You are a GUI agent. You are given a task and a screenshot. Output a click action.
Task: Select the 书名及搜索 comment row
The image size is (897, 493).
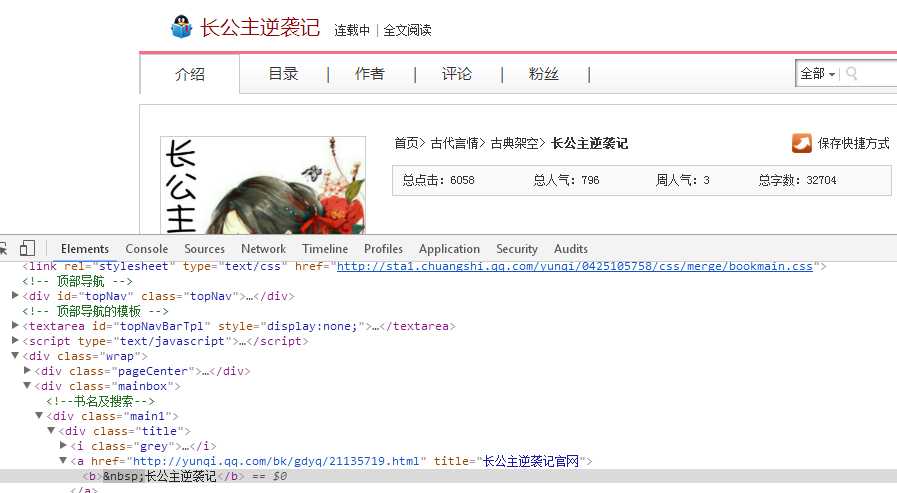point(100,400)
